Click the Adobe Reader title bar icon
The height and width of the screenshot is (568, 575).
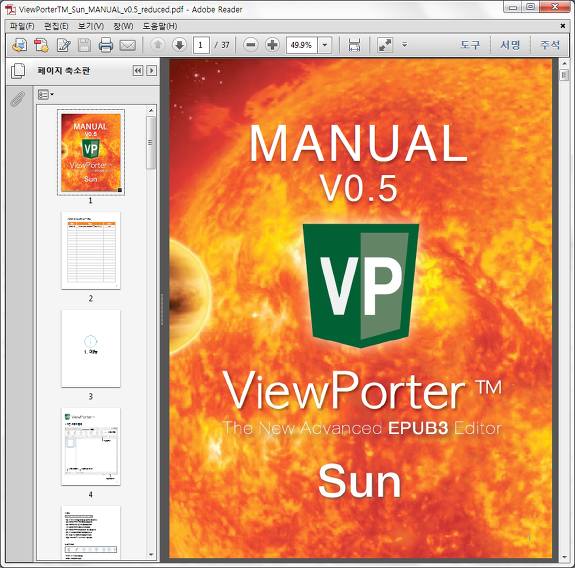click(10, 9)
